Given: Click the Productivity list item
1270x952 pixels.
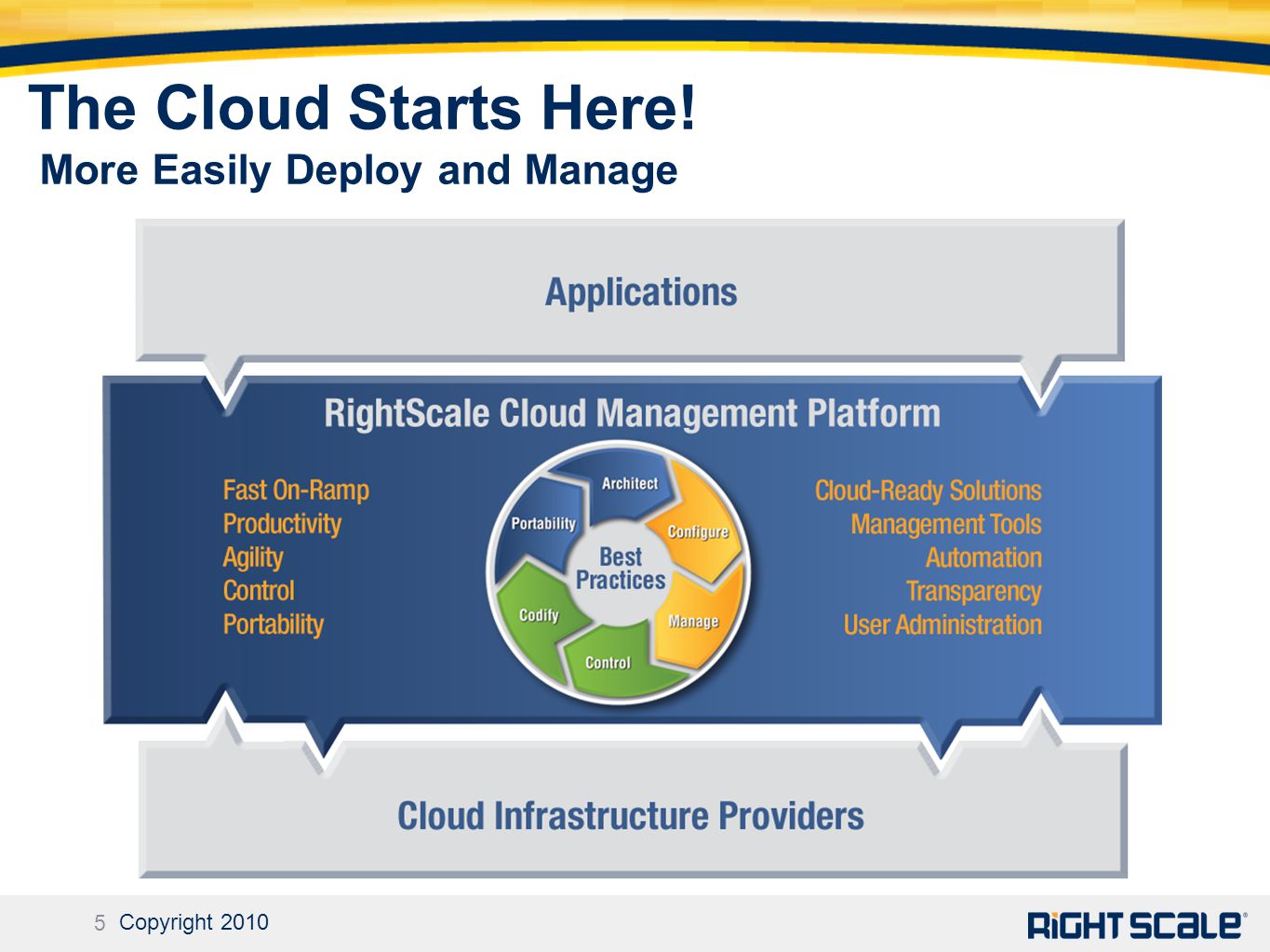Looking at the screenshot, I should point(282,524).
